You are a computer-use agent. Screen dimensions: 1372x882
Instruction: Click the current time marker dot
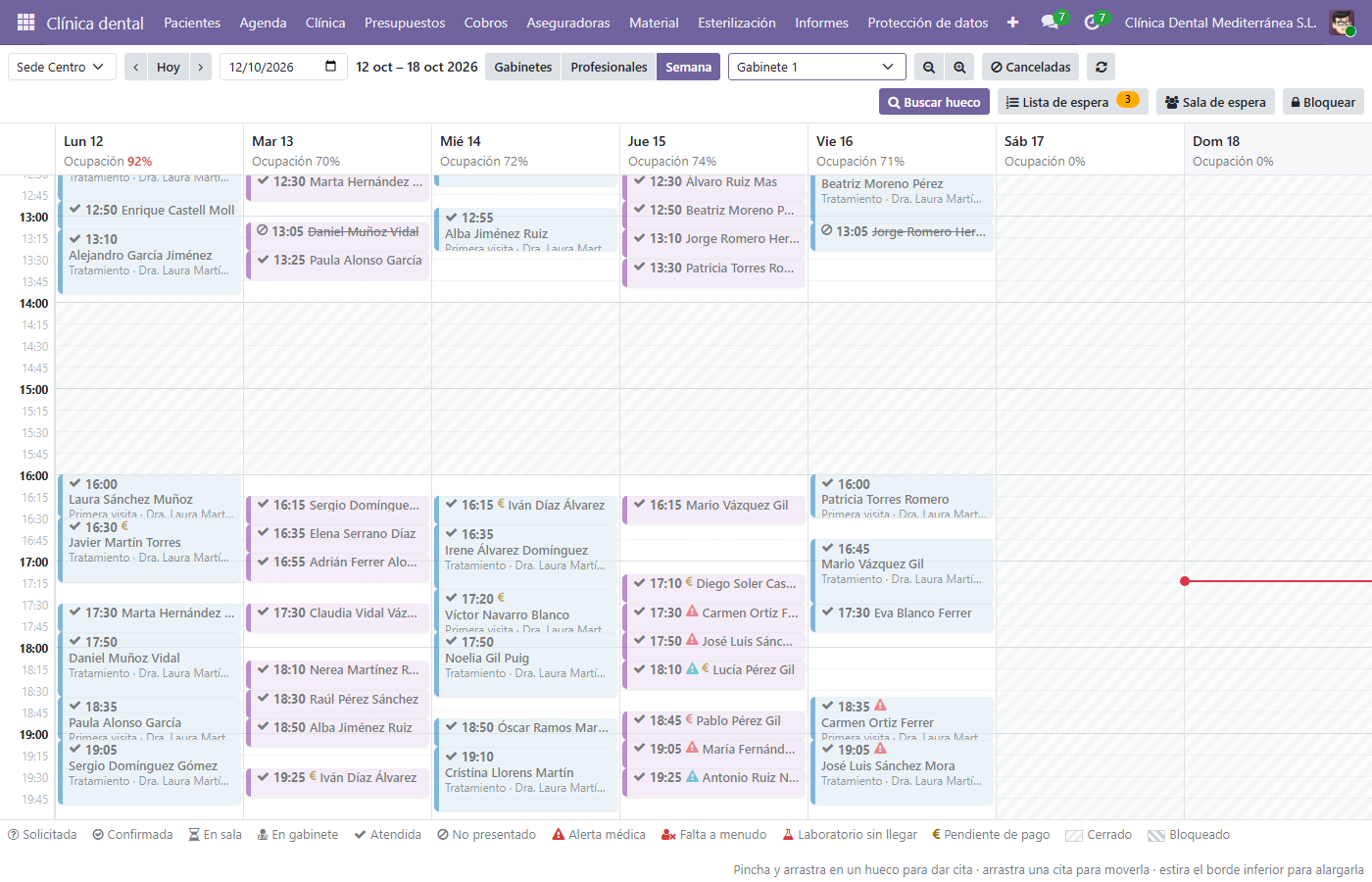coord(1185,581)
